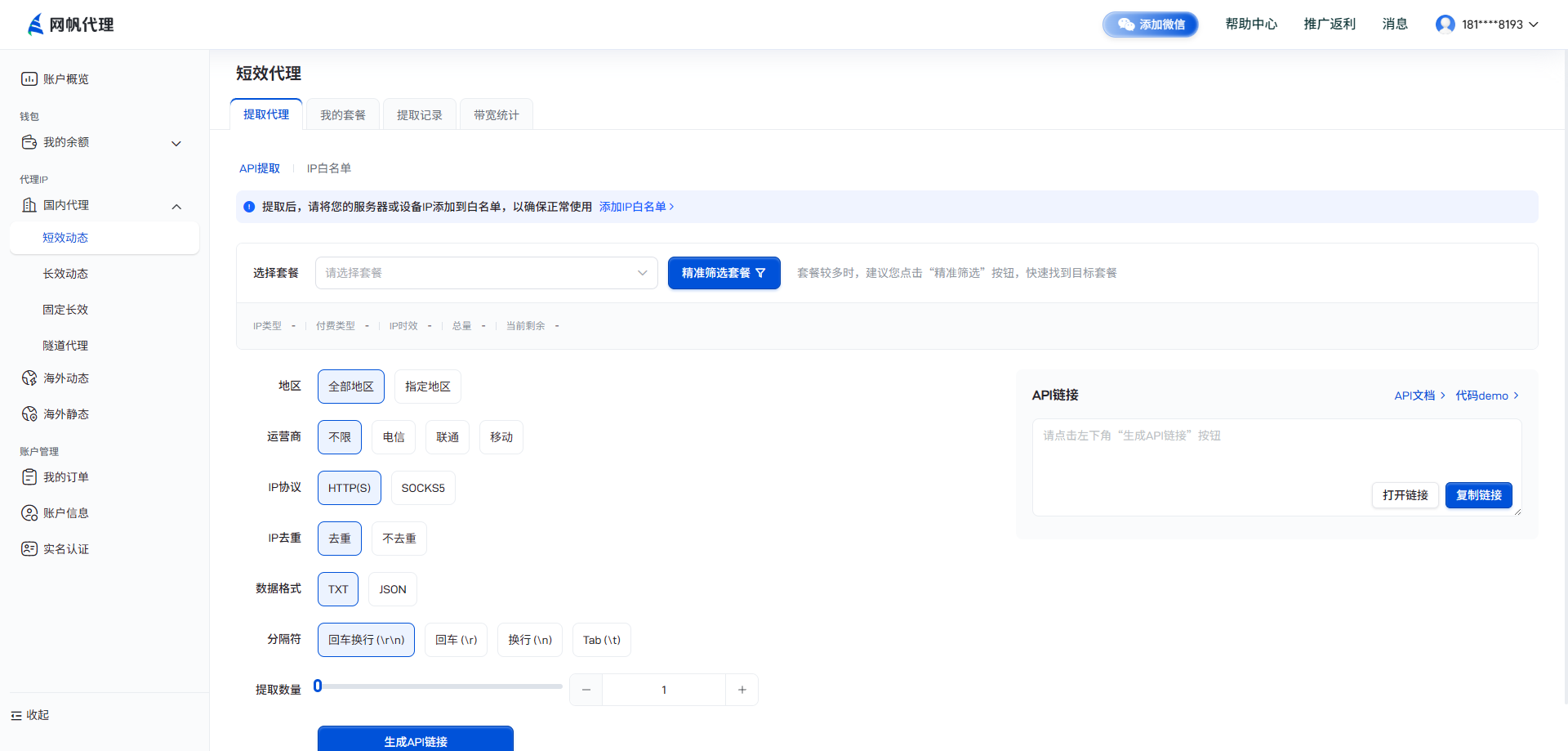The image size is (1568, 751).
Task: Select SOCKS5 protocol option
Action: click(x=423, y=488)
